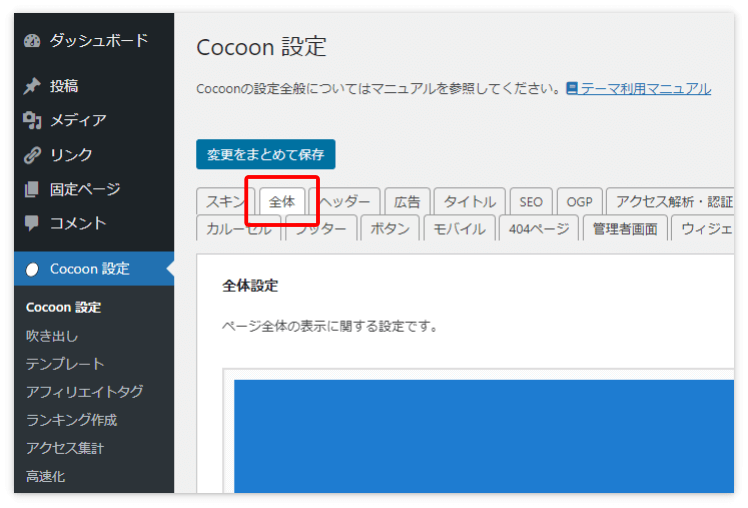This screenshot has height=508, width=748.
Task: Open the Cocoon 設定 submenu entry
Action: pos(63,307)
